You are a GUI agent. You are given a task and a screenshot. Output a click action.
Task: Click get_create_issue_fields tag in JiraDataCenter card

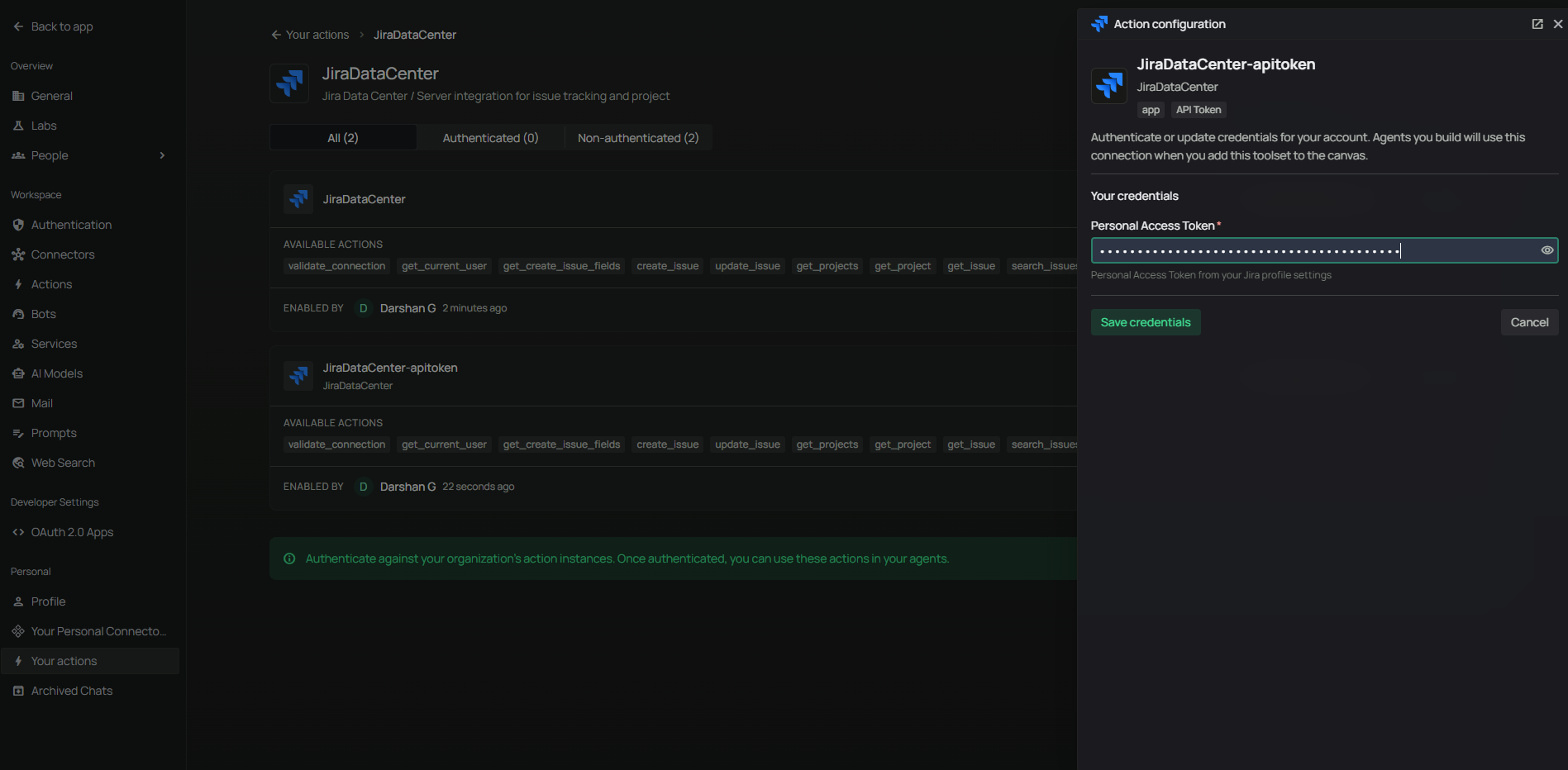click(561, 266)
